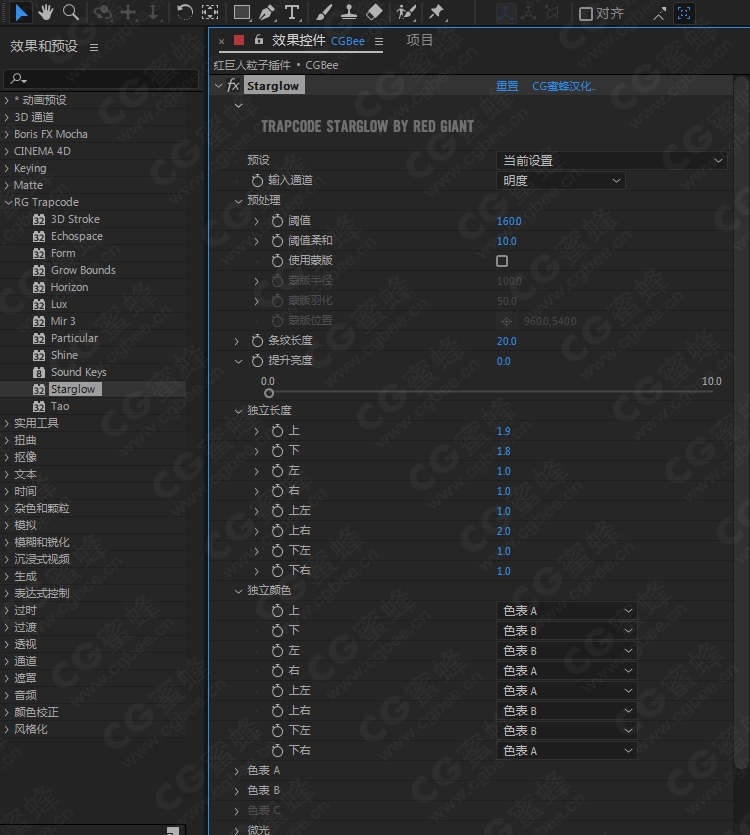Image resolution: width=750 pixels, height=835 pixels.
Task: Expand the 颜色校正 category
Action: point(7,713)
